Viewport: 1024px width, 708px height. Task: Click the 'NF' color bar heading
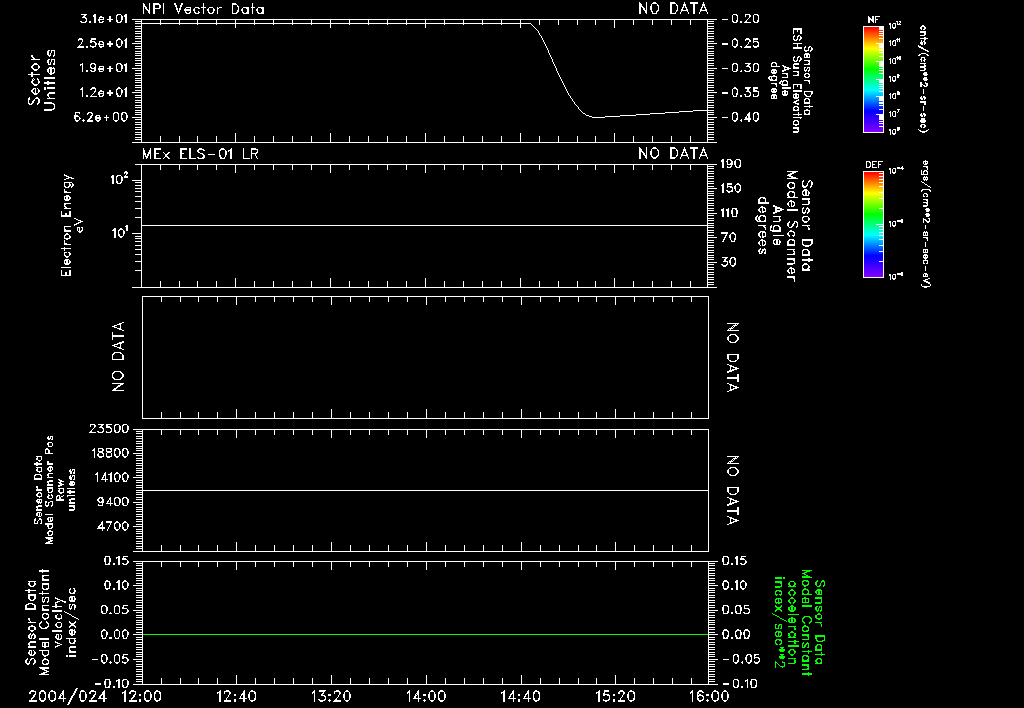873,20
